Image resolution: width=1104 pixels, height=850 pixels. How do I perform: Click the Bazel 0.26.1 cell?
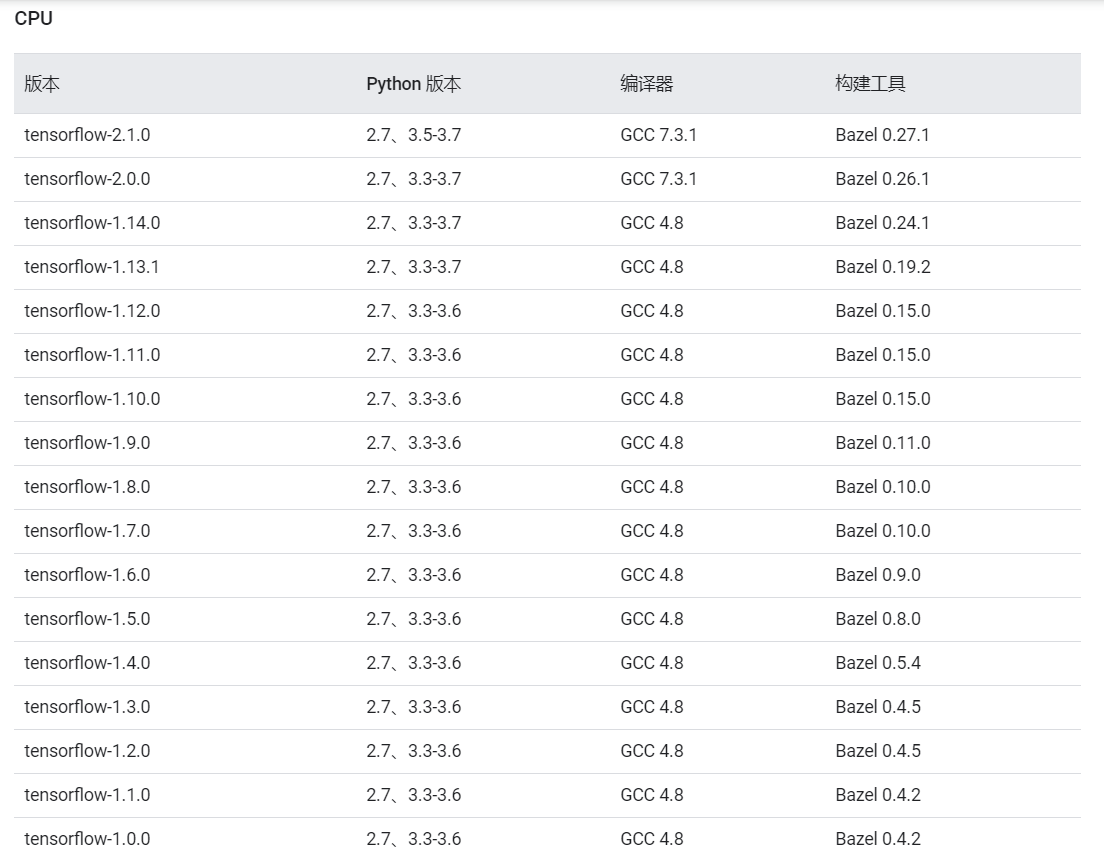click(882, 179)
